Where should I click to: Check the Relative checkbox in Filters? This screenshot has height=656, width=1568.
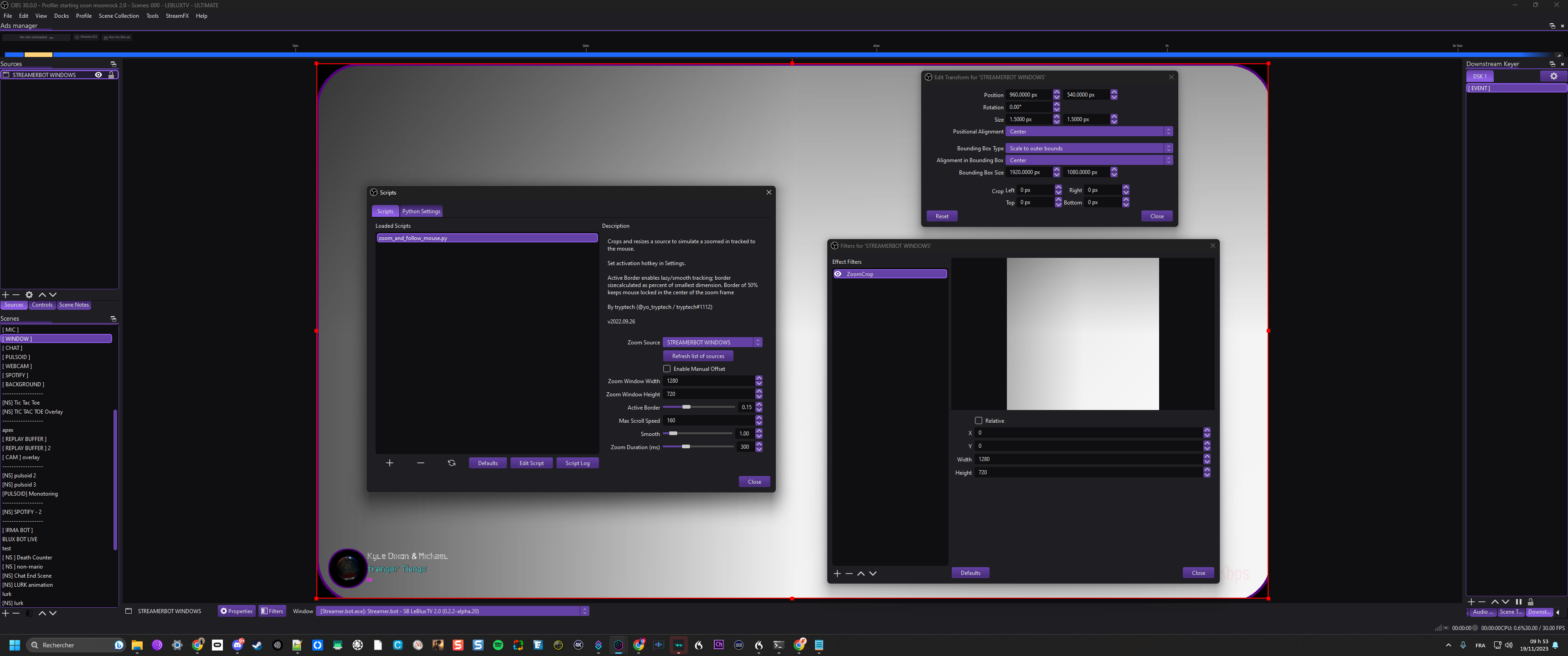point(979,420)
